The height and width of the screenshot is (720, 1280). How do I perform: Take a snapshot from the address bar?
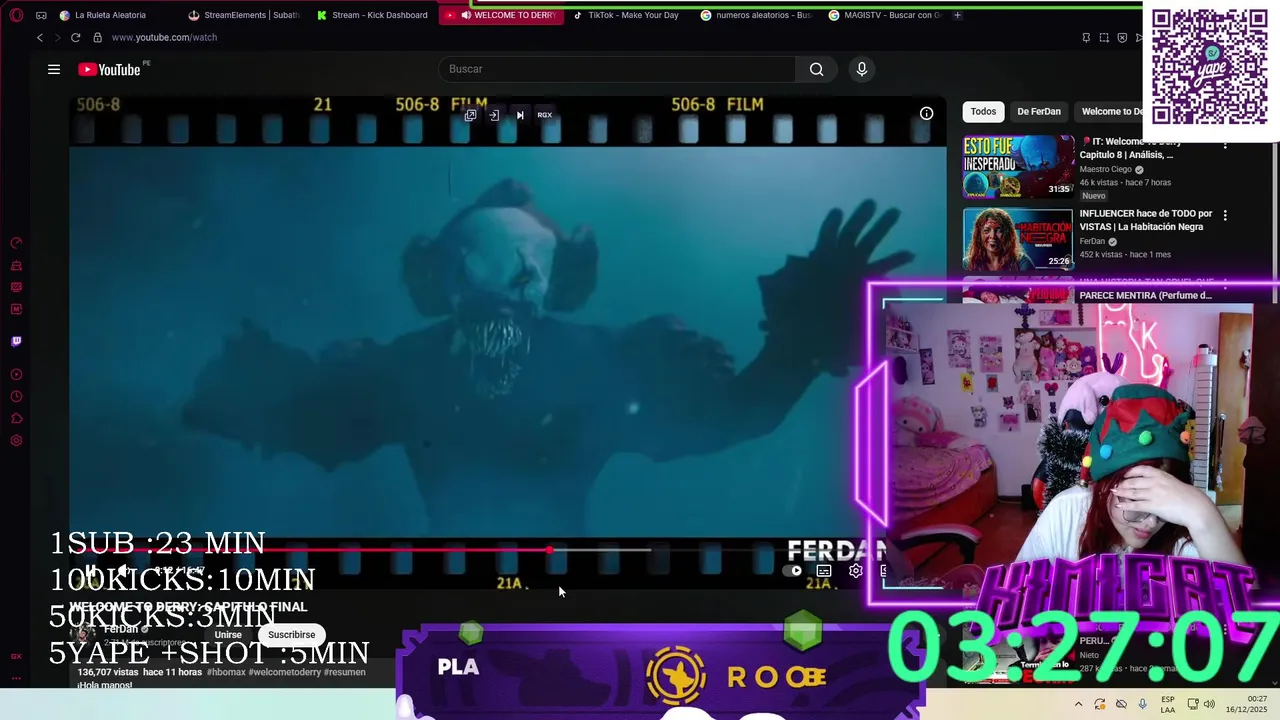click(1104, 37)
